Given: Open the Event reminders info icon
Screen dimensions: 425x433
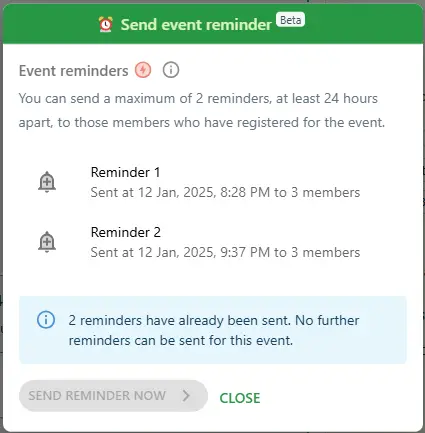Looking at the screenshot, I should click(171, 70).
